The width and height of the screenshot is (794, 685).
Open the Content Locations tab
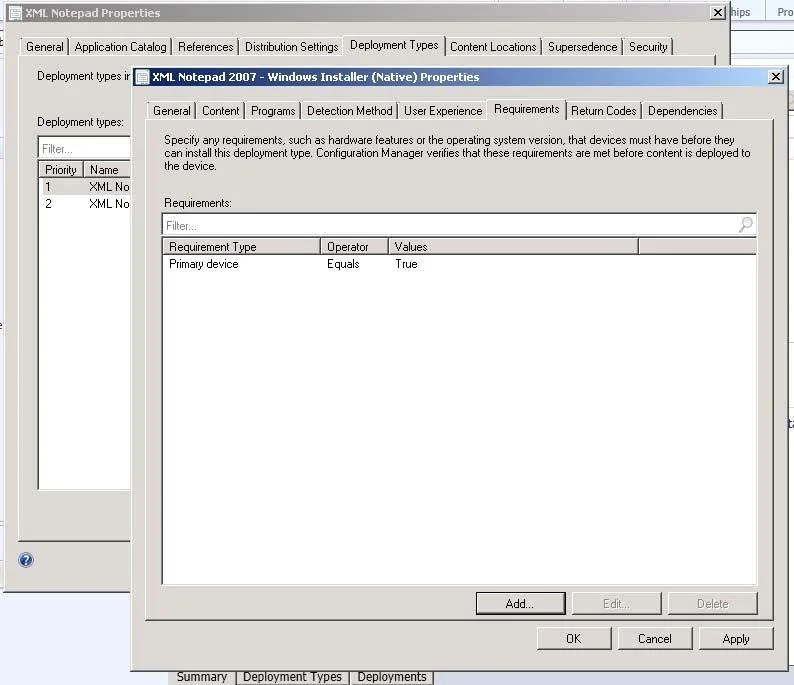click(493, 47)
